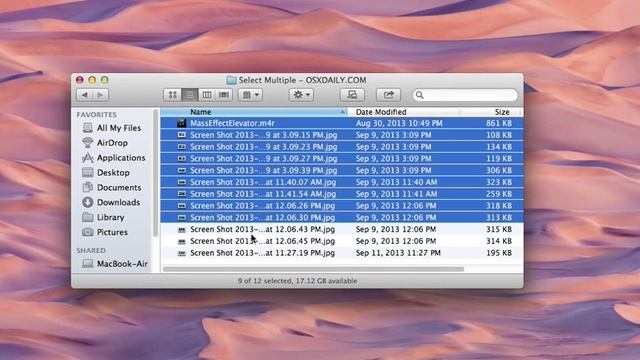Screen dimensions: 640x360
Task: Click the Library folder icon
Action: 87,217
